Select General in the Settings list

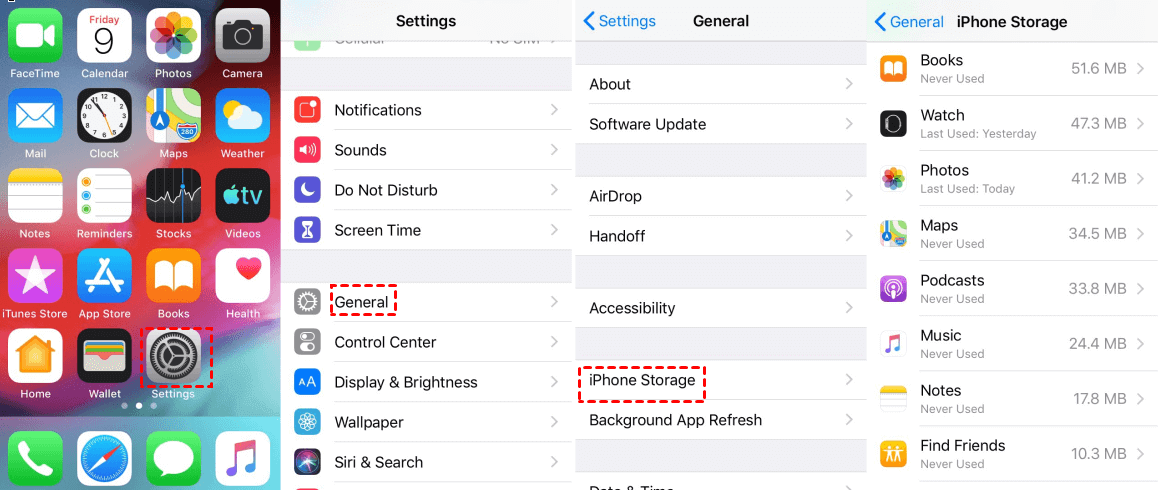362,302
